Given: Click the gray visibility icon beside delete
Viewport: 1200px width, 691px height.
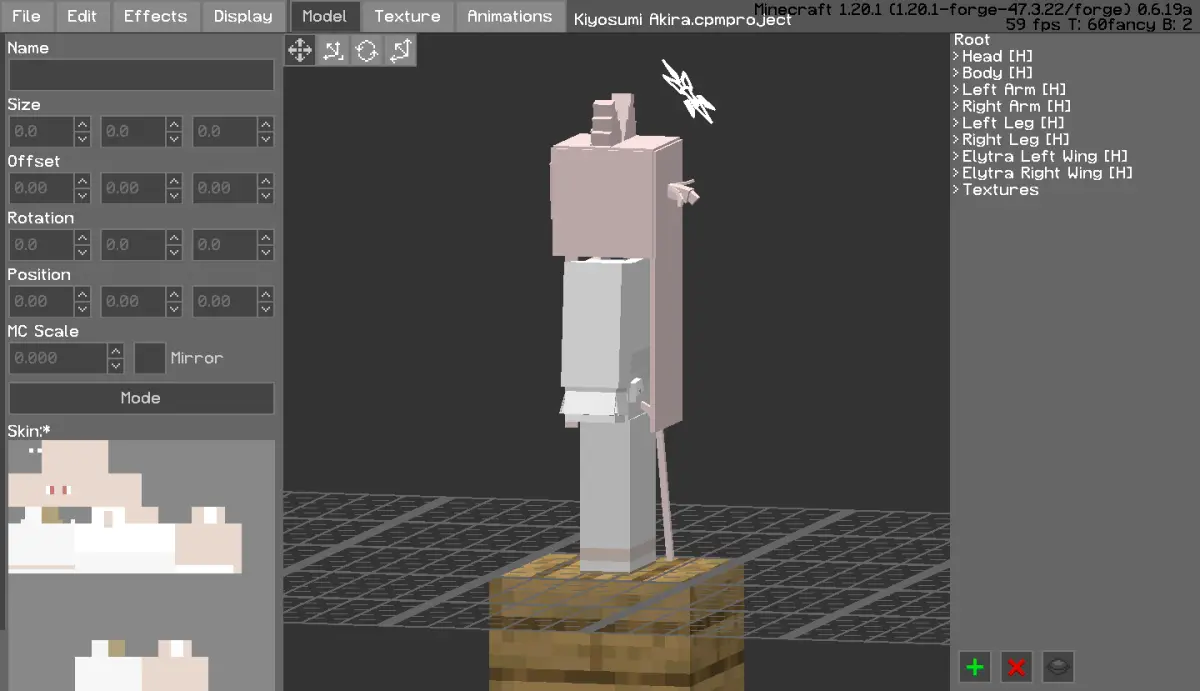Looking at the screenshot, I should [1059, 667].
